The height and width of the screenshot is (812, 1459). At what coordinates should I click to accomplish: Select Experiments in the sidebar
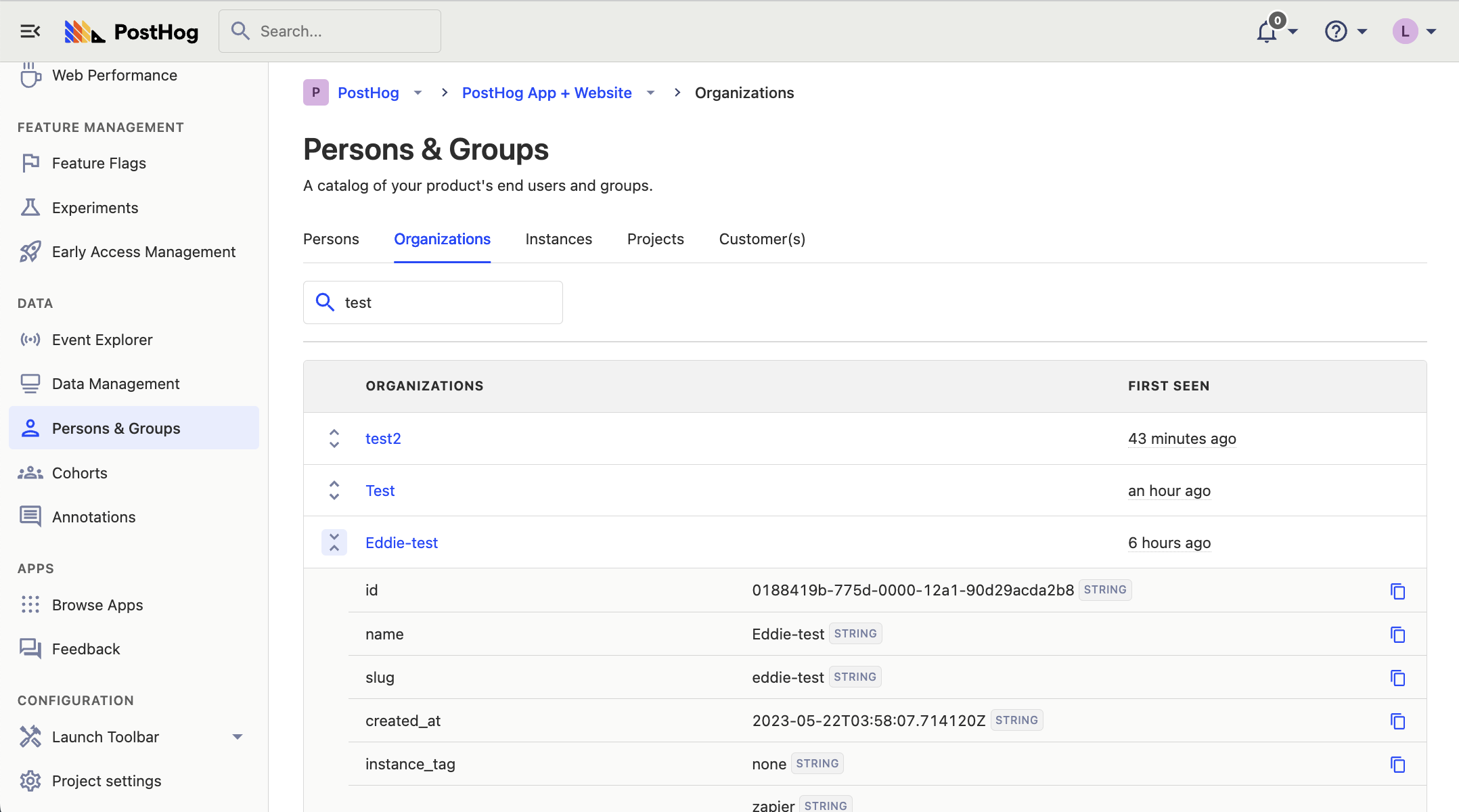(95, 207)
